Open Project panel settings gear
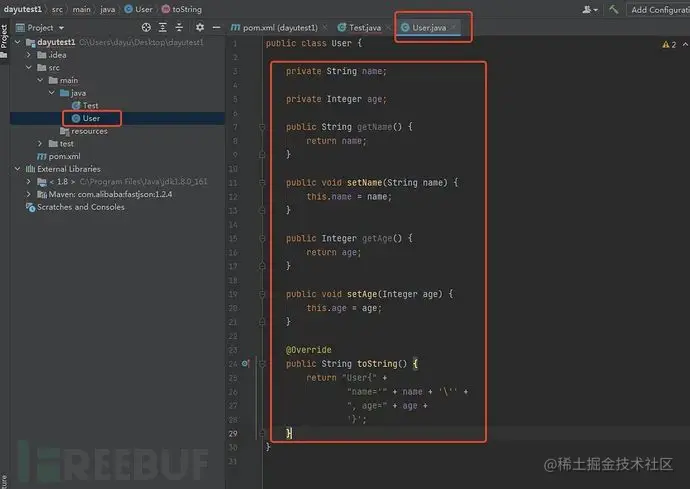 tap(200, 28)
